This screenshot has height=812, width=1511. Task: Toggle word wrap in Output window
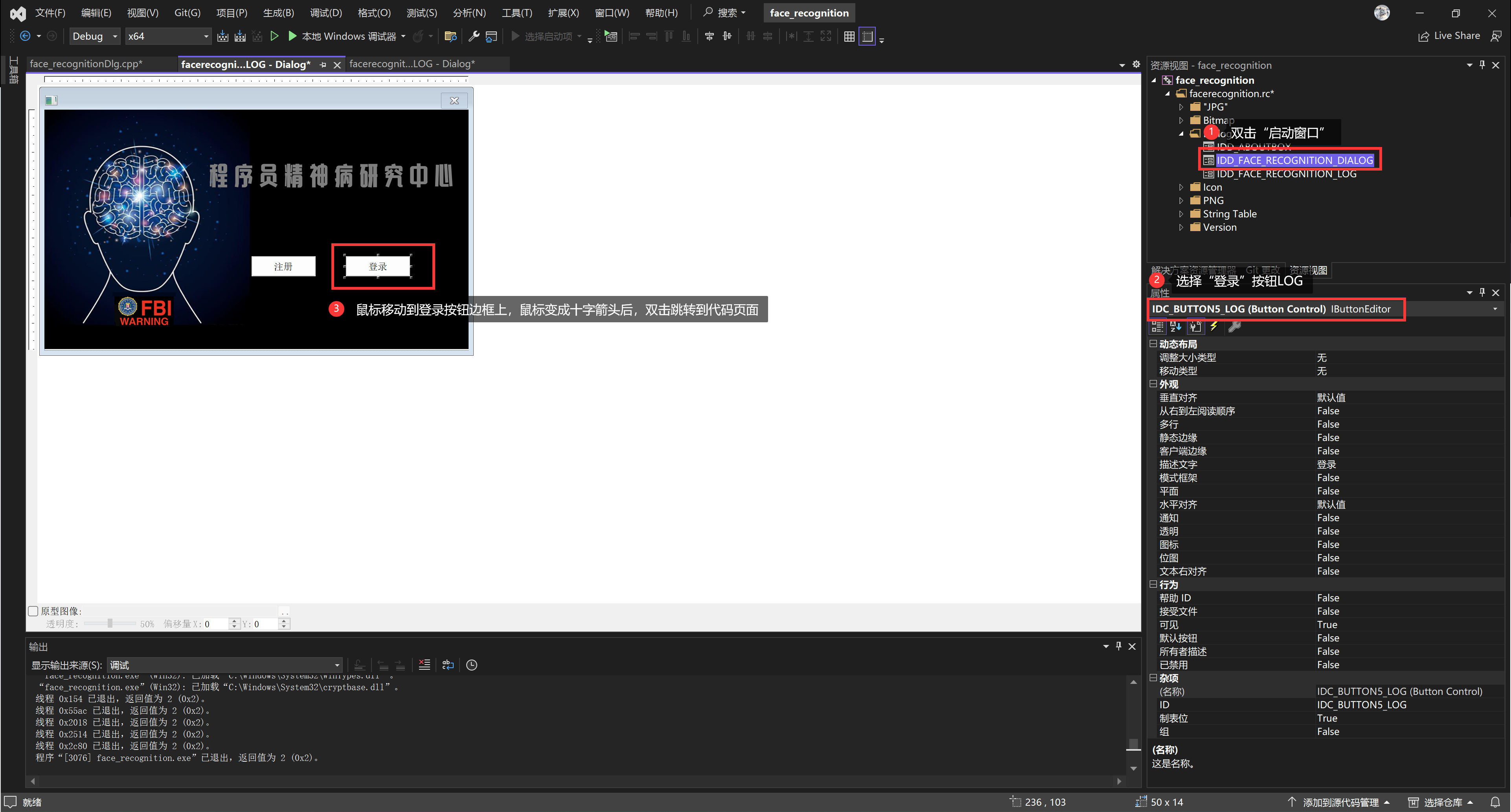coord(448,665)
